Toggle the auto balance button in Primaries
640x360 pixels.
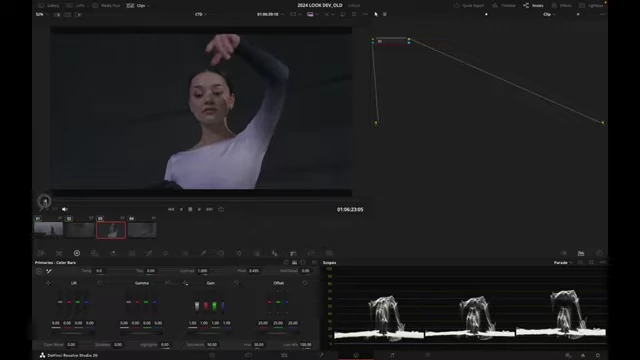39,271
